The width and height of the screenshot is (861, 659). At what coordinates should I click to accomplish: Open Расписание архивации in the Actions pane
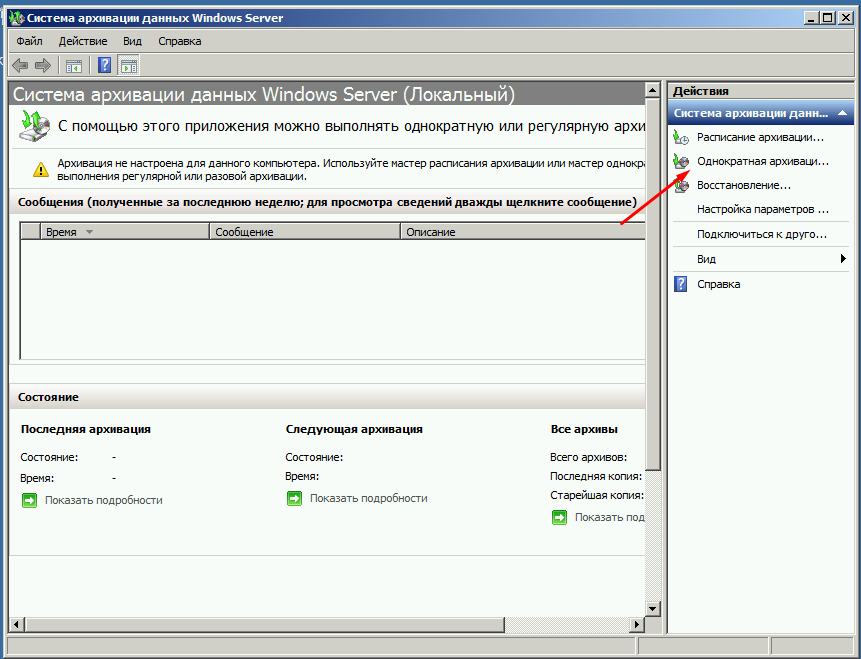click(759, 137)
